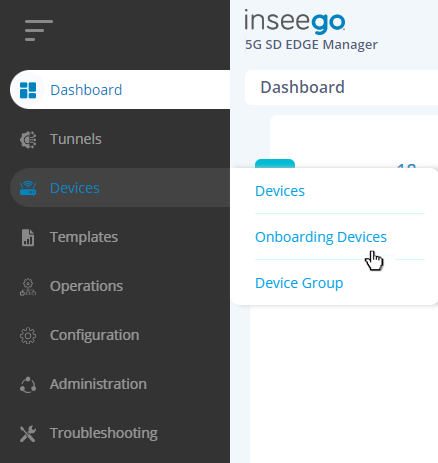The width and height of the screenshot is (438, 463).
Task: Click the Administration cycle icon
Action: pyautogui.click(x=28, y=385)
